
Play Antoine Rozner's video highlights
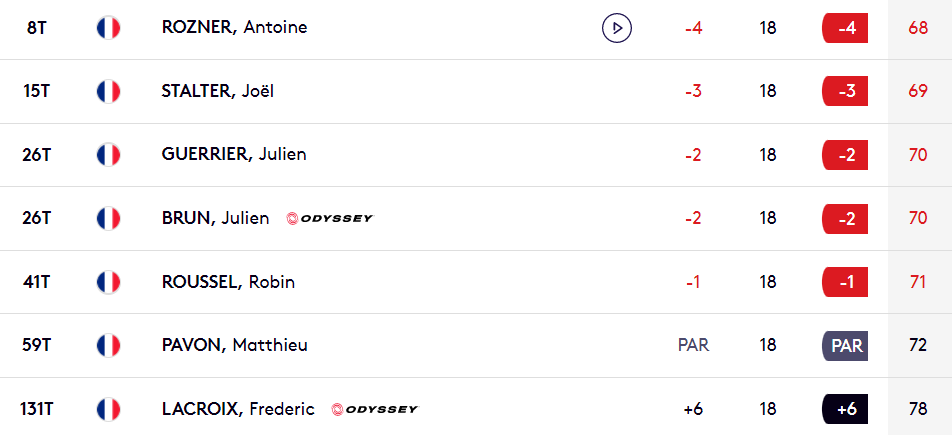617,28
